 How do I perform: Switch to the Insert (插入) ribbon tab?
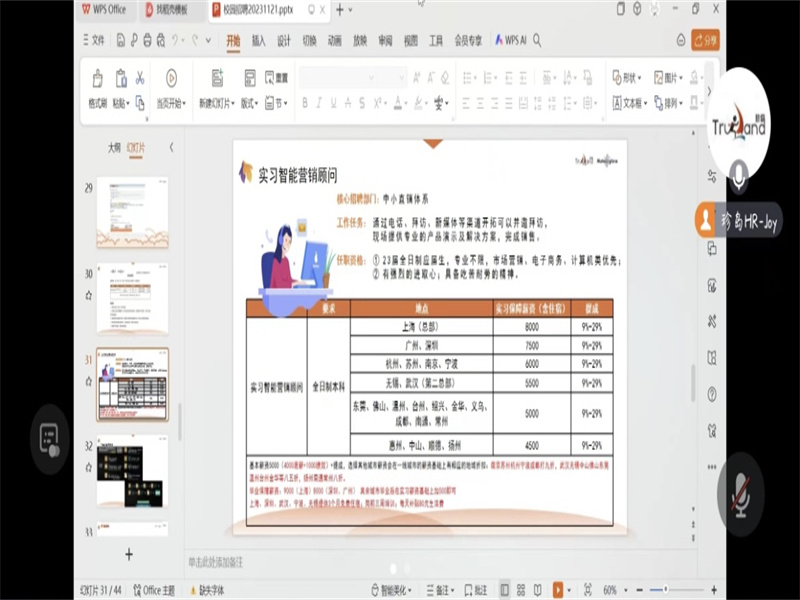coord(259,41)
